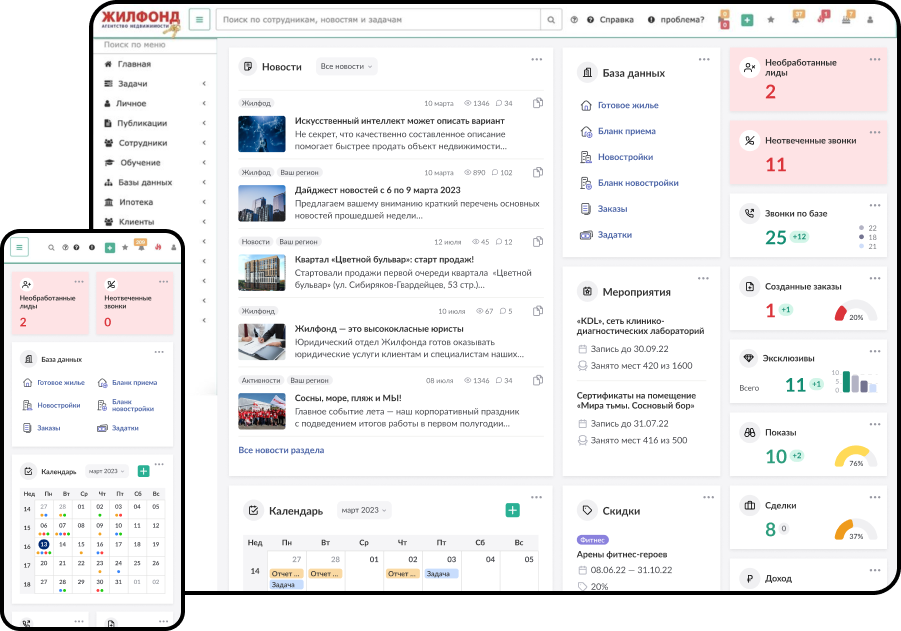
Task: Select Сотрудники in the left sidebar menu
Action: pos(142,143)
